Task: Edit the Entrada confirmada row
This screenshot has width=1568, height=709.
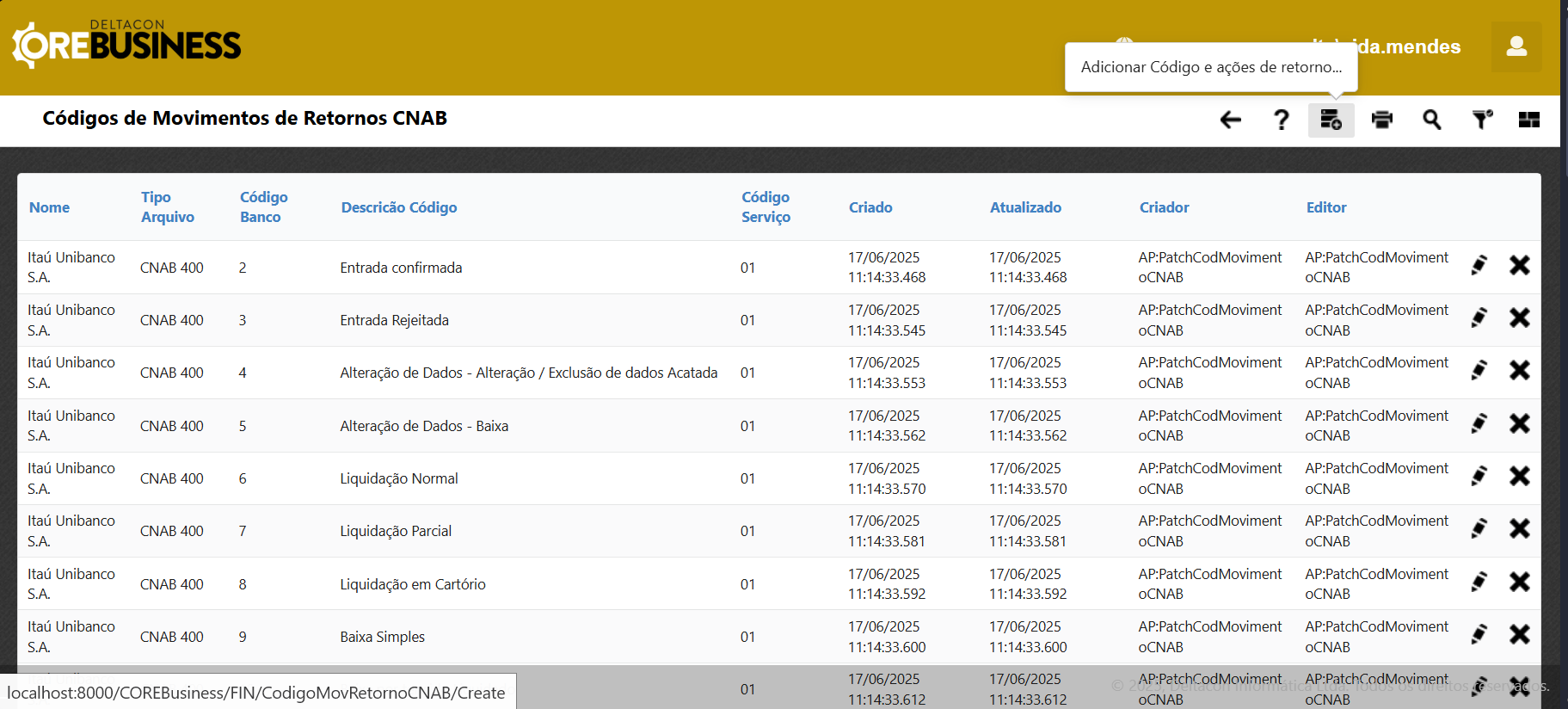Action: pyautogui.click(x=1479, y=265)
